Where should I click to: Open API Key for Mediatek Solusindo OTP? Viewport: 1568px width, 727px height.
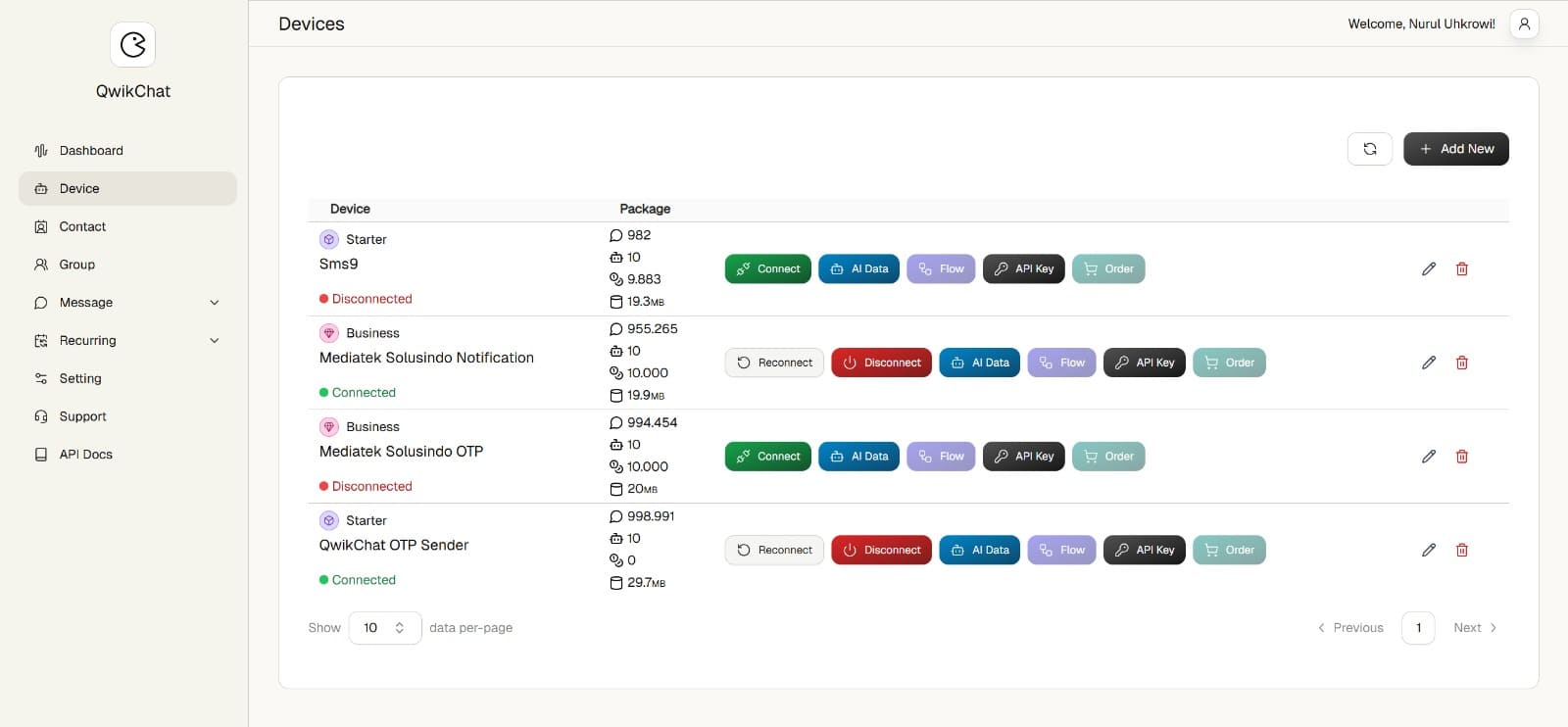pyautogui.click(x=1023, y=457)
